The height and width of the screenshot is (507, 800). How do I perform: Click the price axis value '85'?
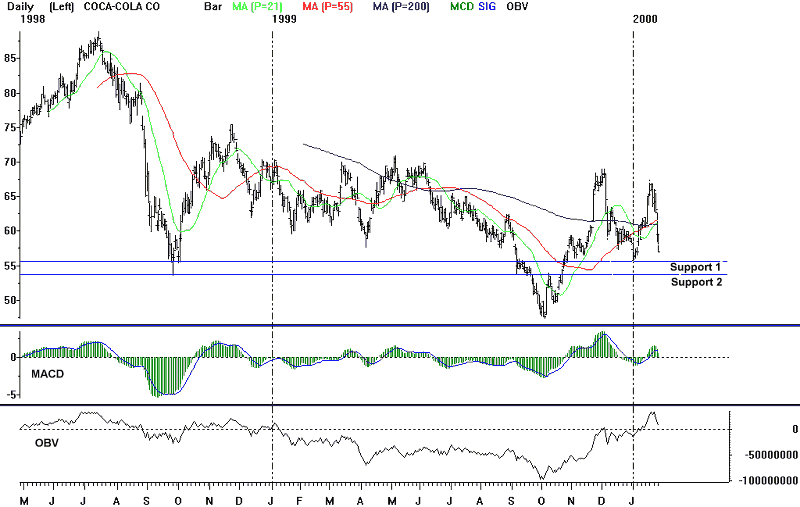click(x=10, y=59)
